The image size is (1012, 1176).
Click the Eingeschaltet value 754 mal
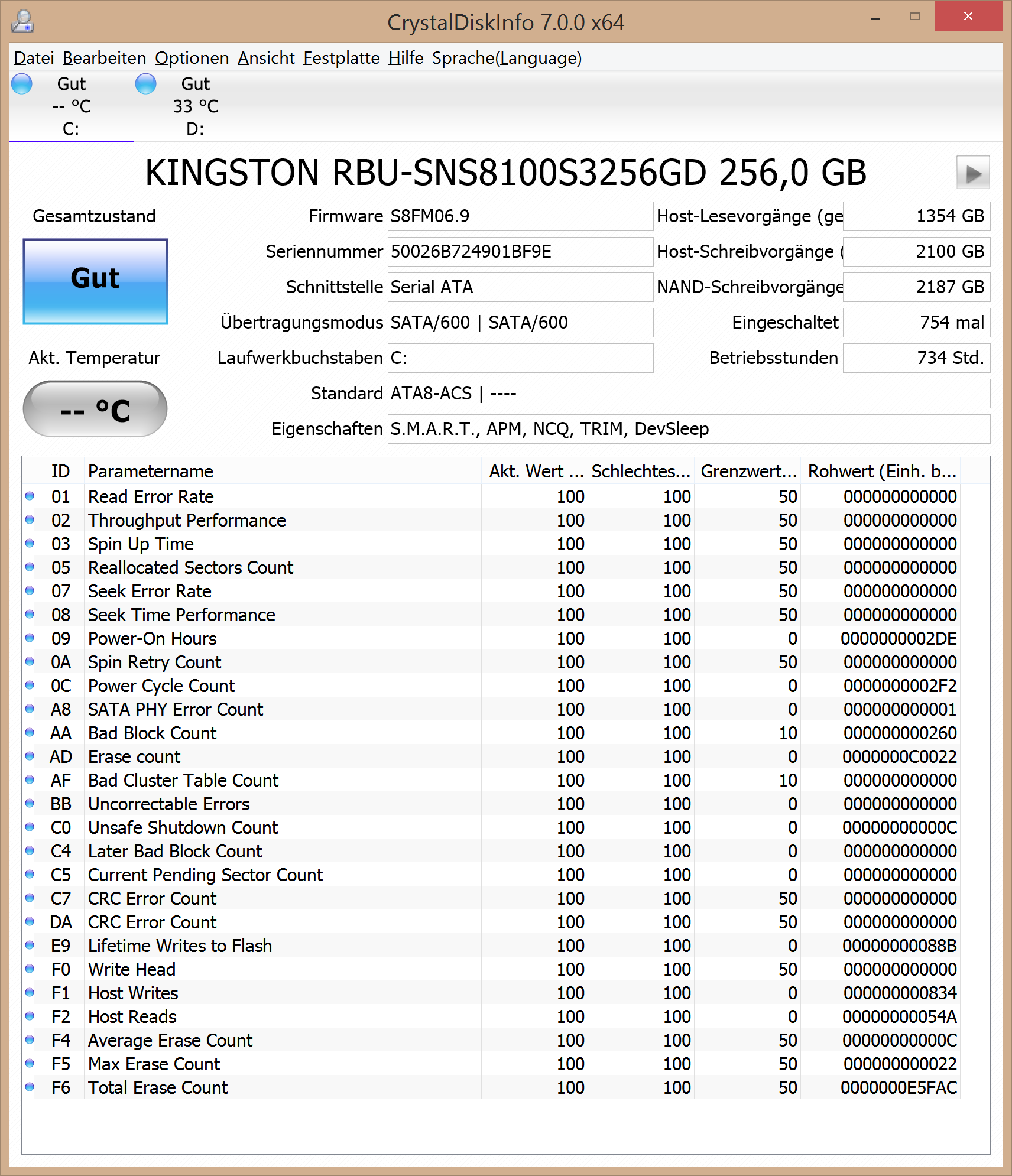click(x=916, y=323)
